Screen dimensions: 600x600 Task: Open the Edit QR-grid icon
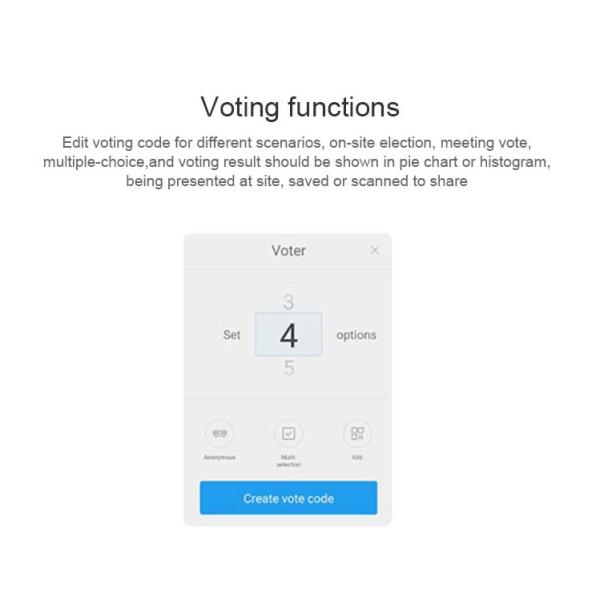click(357, 434)
